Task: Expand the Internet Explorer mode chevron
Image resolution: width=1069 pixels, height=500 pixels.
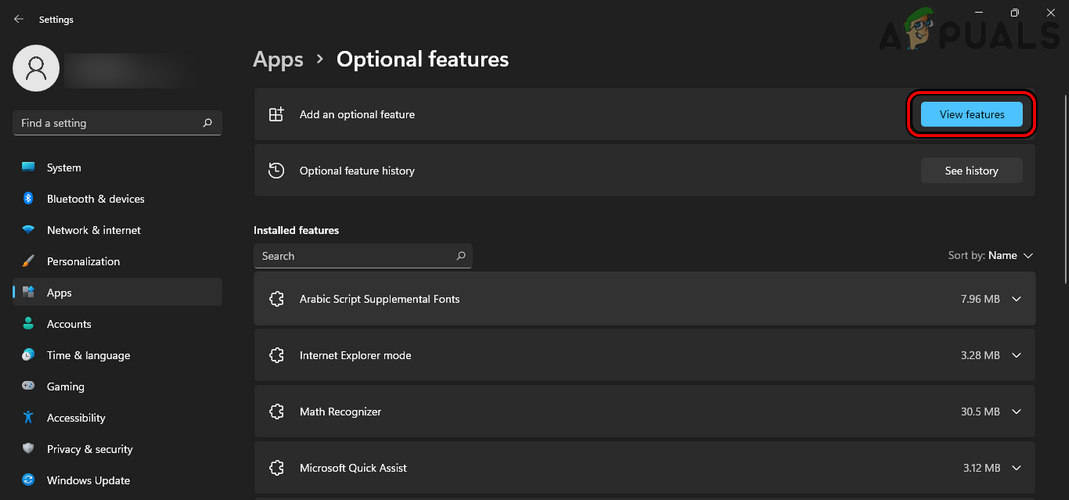Action: 1017,355
